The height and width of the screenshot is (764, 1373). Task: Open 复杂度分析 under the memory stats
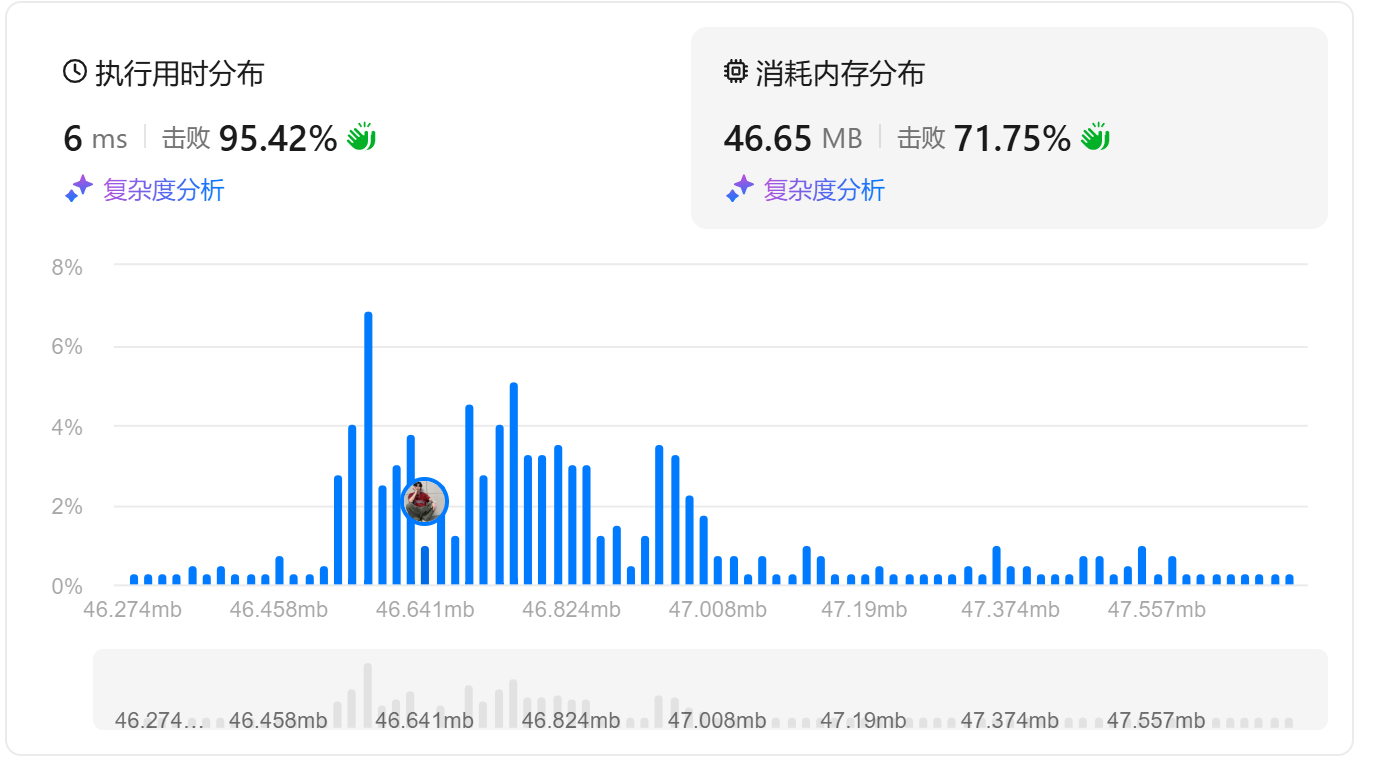(825, 190)
